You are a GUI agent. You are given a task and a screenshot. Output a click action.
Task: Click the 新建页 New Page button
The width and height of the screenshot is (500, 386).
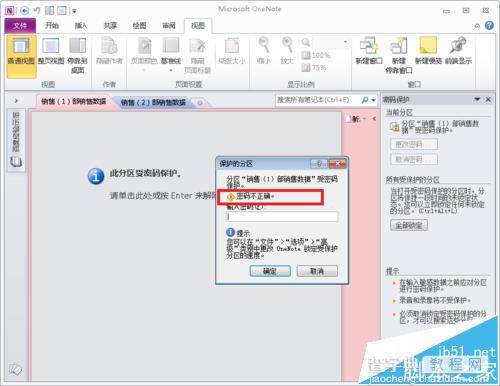coord(353,119)
